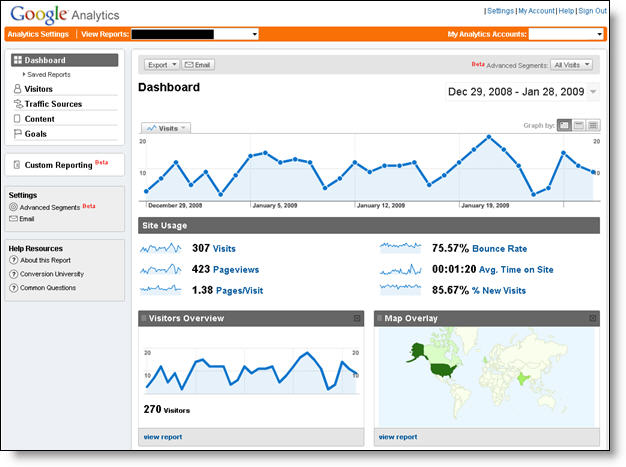Screen dimensions: 626x467
Task: Click the Goals flag icon
Action: click(18, 134)
